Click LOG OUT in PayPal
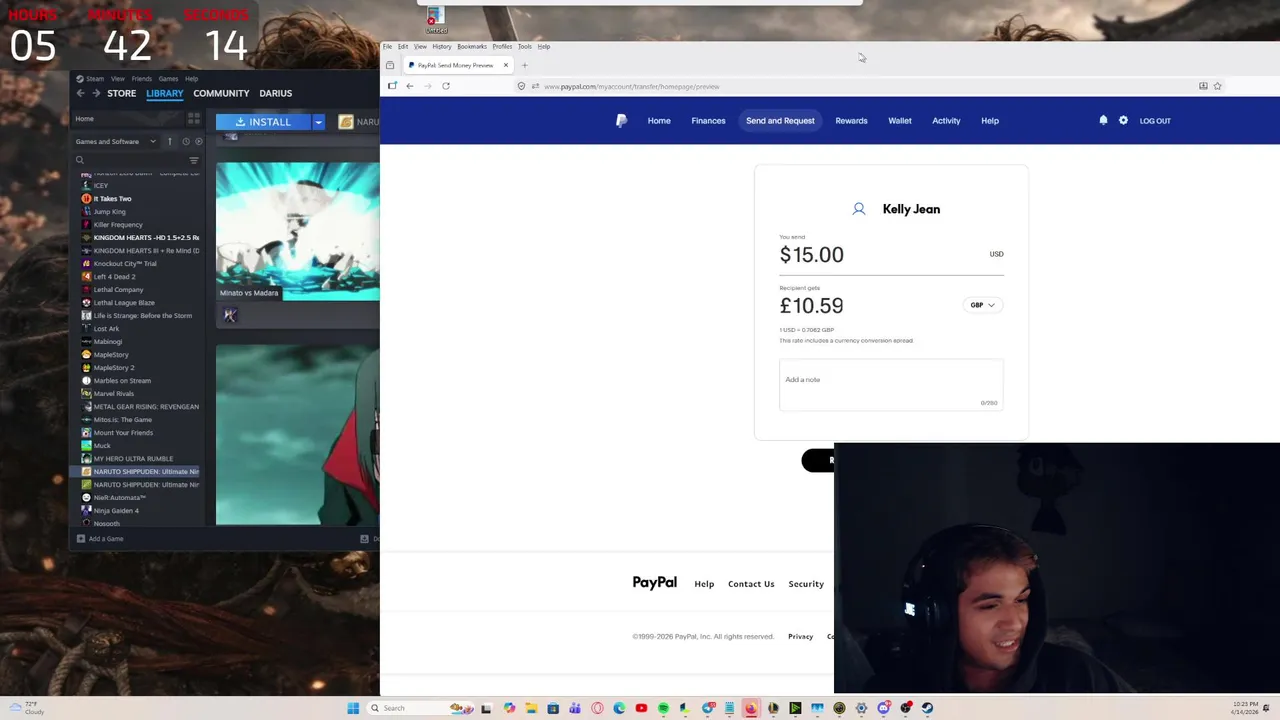 point(1155,120)
